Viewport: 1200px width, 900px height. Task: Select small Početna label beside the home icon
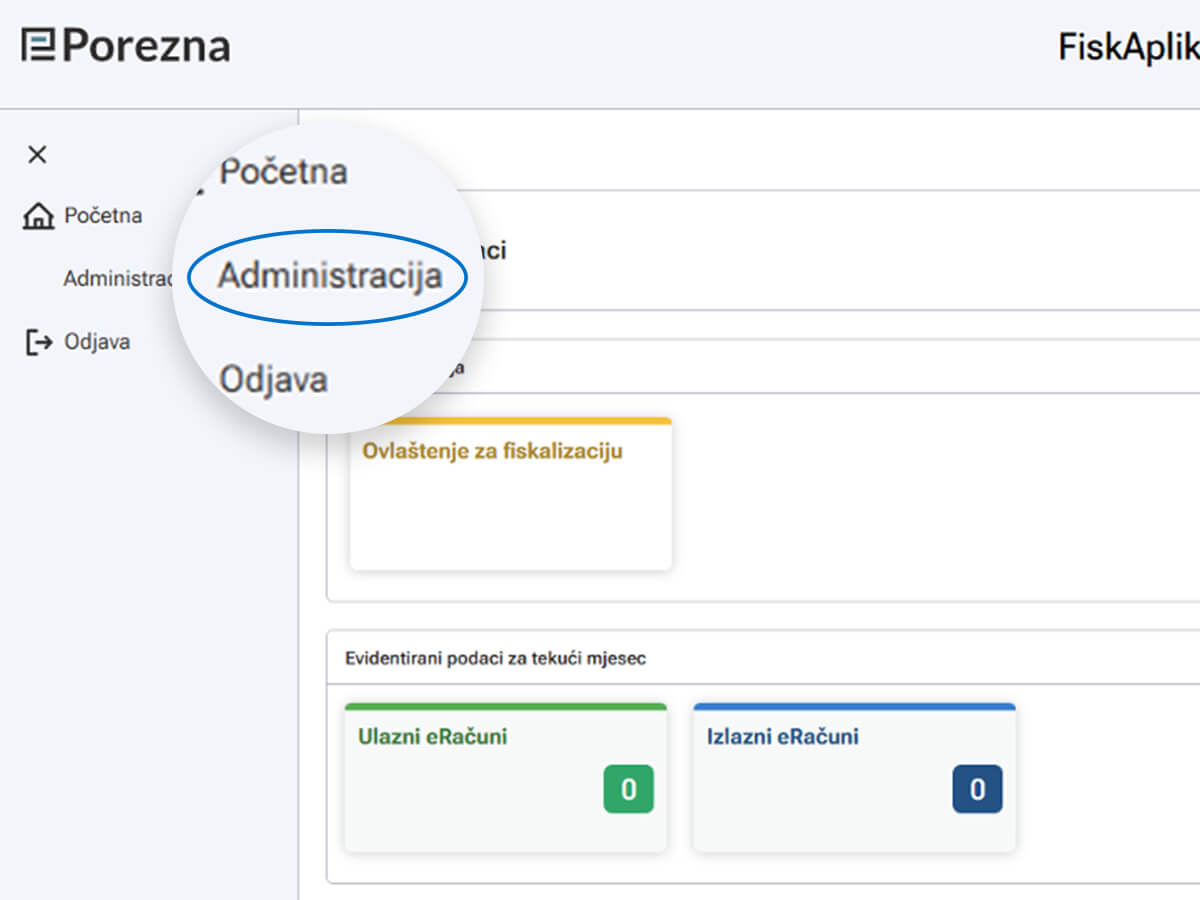pos(103,215)
